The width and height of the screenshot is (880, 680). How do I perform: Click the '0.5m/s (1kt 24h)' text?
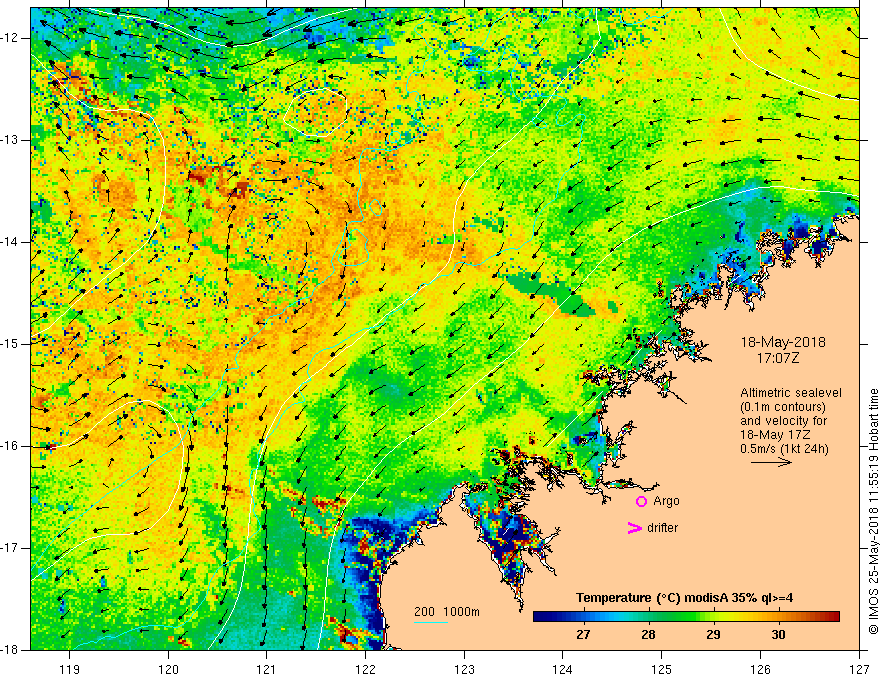pos(784,449)
